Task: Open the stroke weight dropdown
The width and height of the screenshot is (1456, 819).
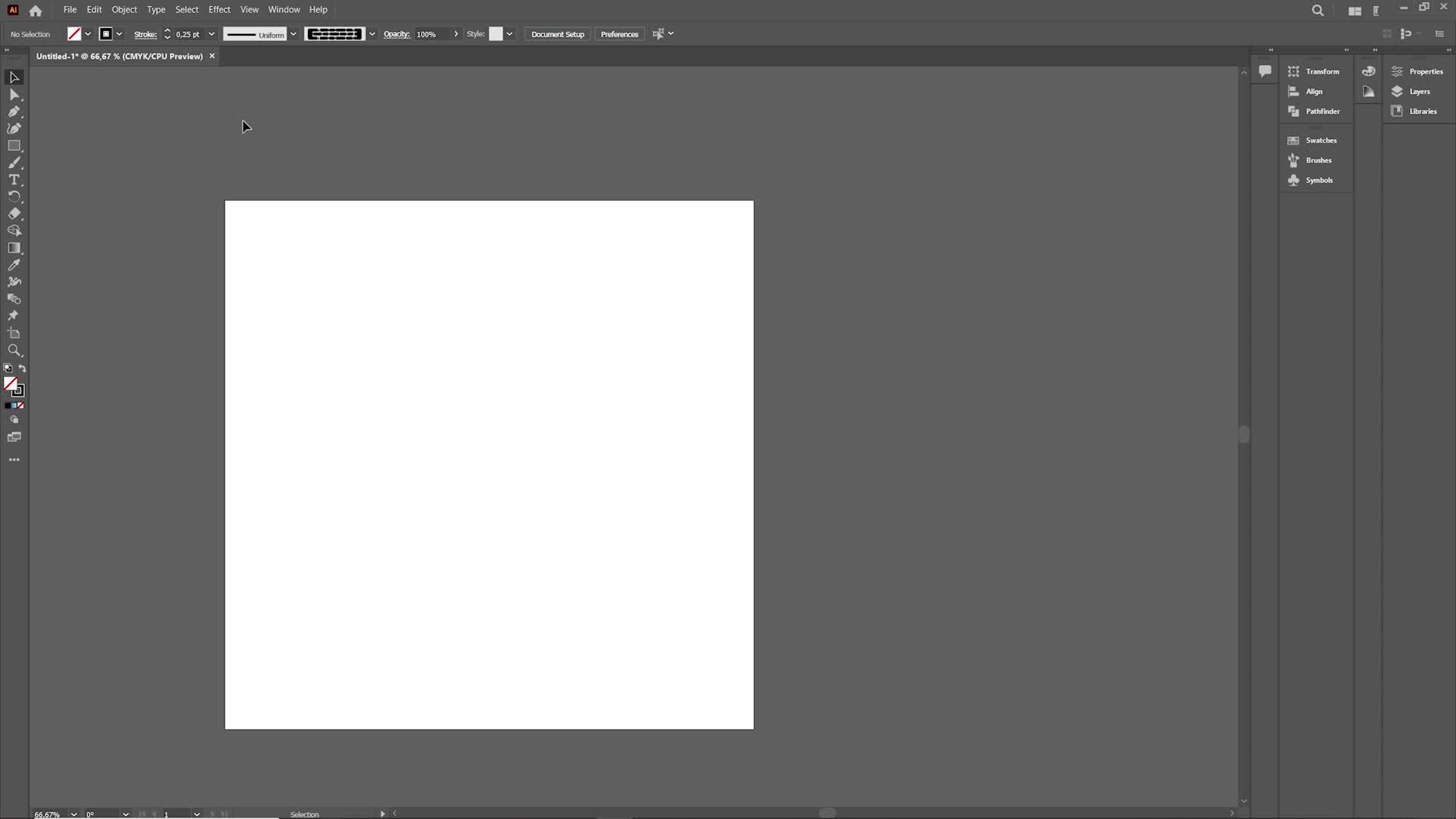Action: point(212,34)
